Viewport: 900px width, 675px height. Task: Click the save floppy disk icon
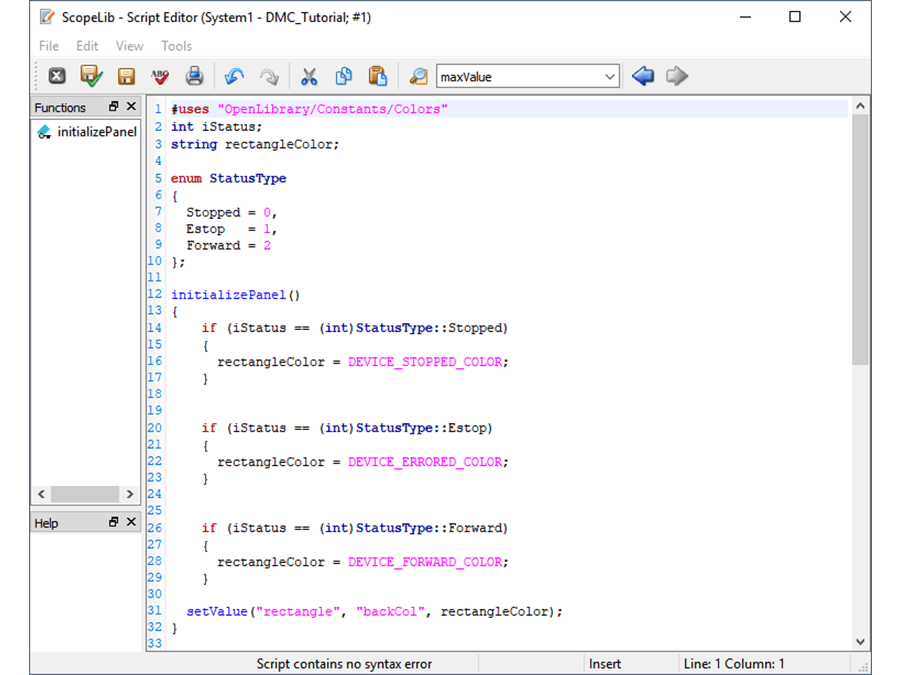click(x=126, y=76)
